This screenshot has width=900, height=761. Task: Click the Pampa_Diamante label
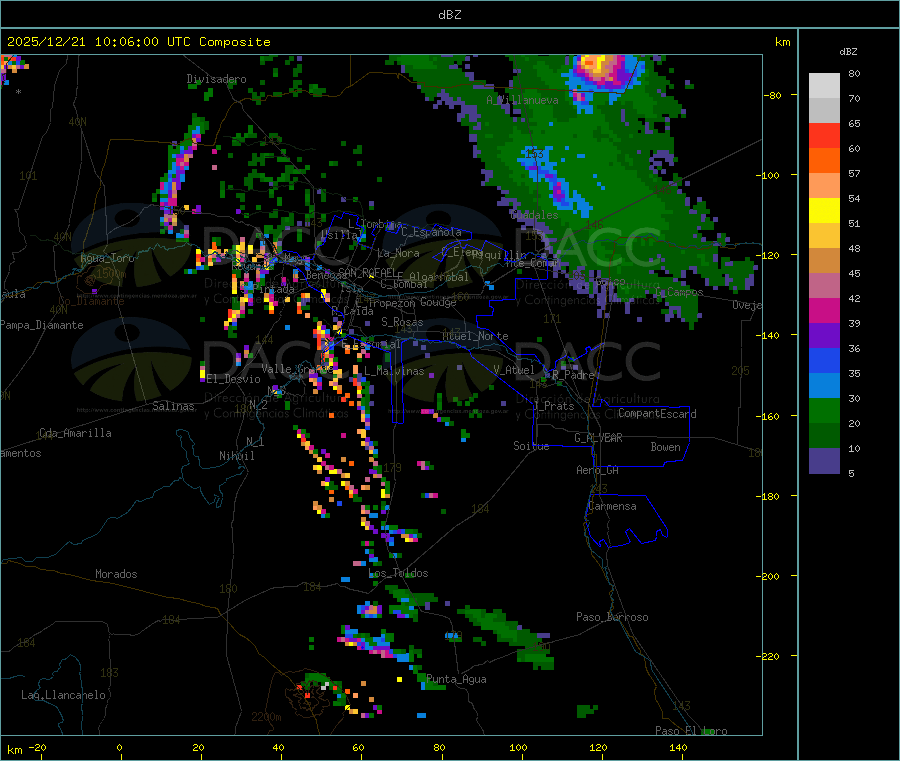(x=42, y=325)
